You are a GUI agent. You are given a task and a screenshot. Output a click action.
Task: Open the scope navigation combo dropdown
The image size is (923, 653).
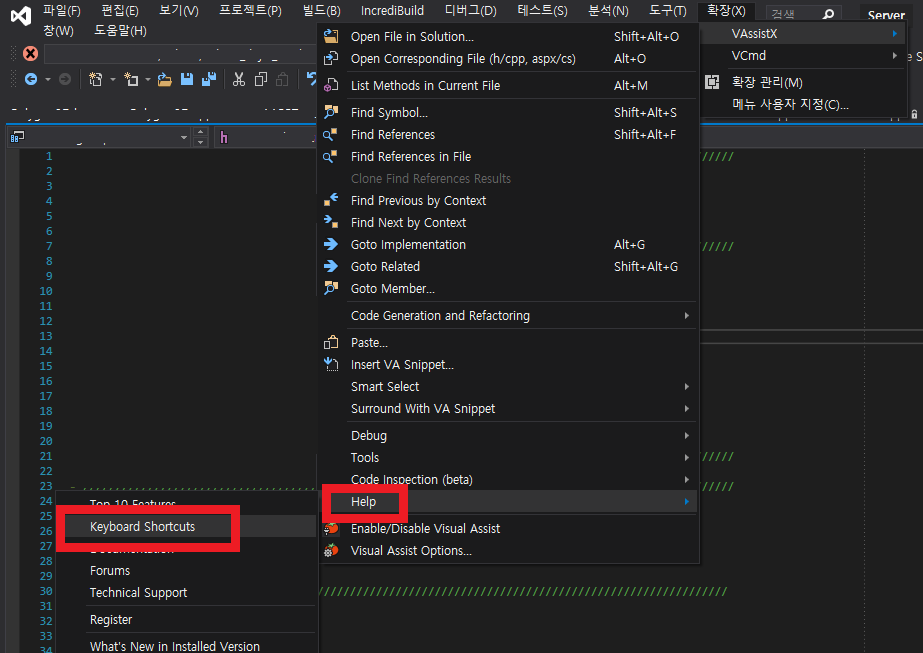point(184,138)
